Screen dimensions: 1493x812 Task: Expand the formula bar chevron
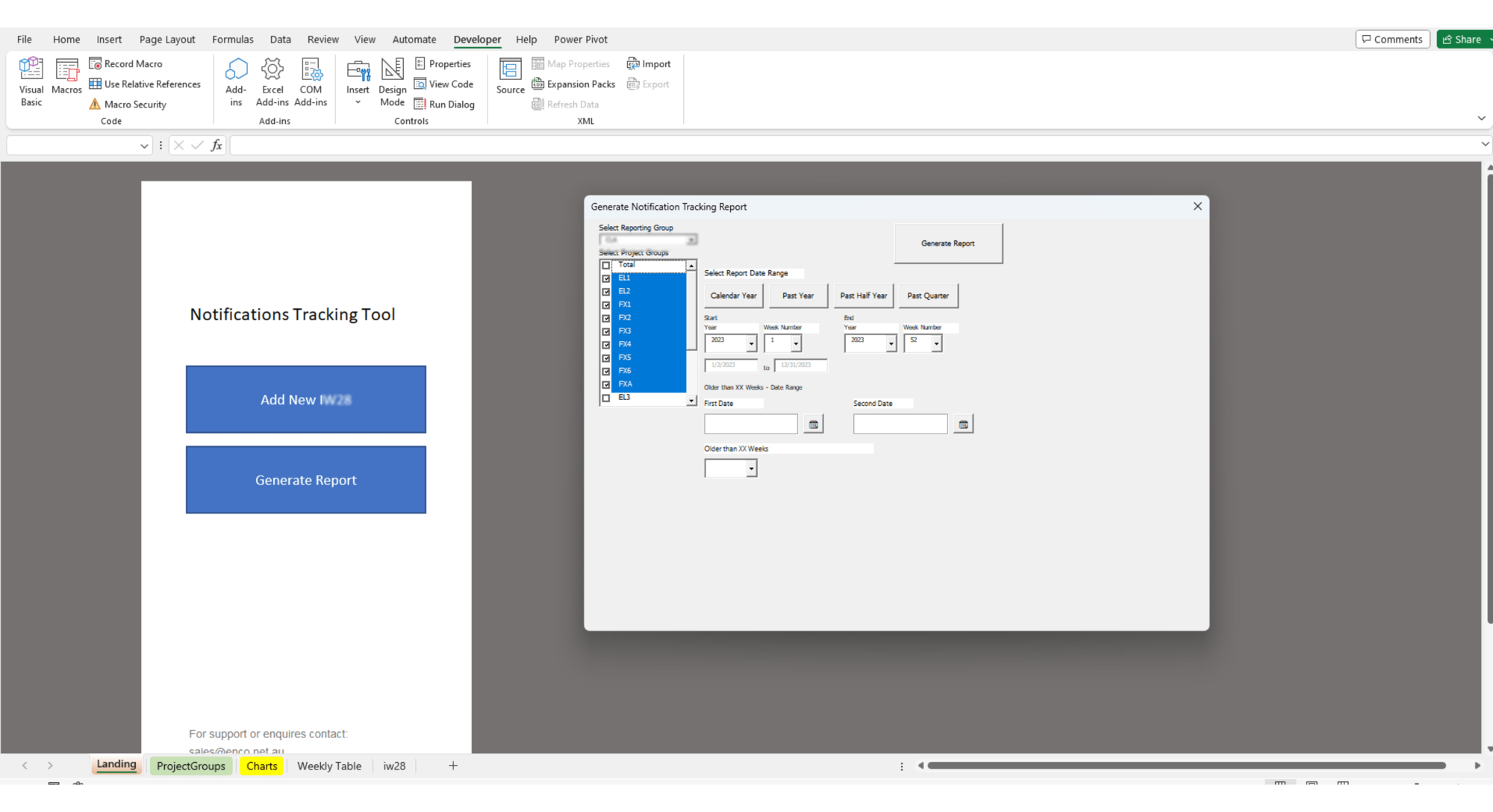[1484, 144]
